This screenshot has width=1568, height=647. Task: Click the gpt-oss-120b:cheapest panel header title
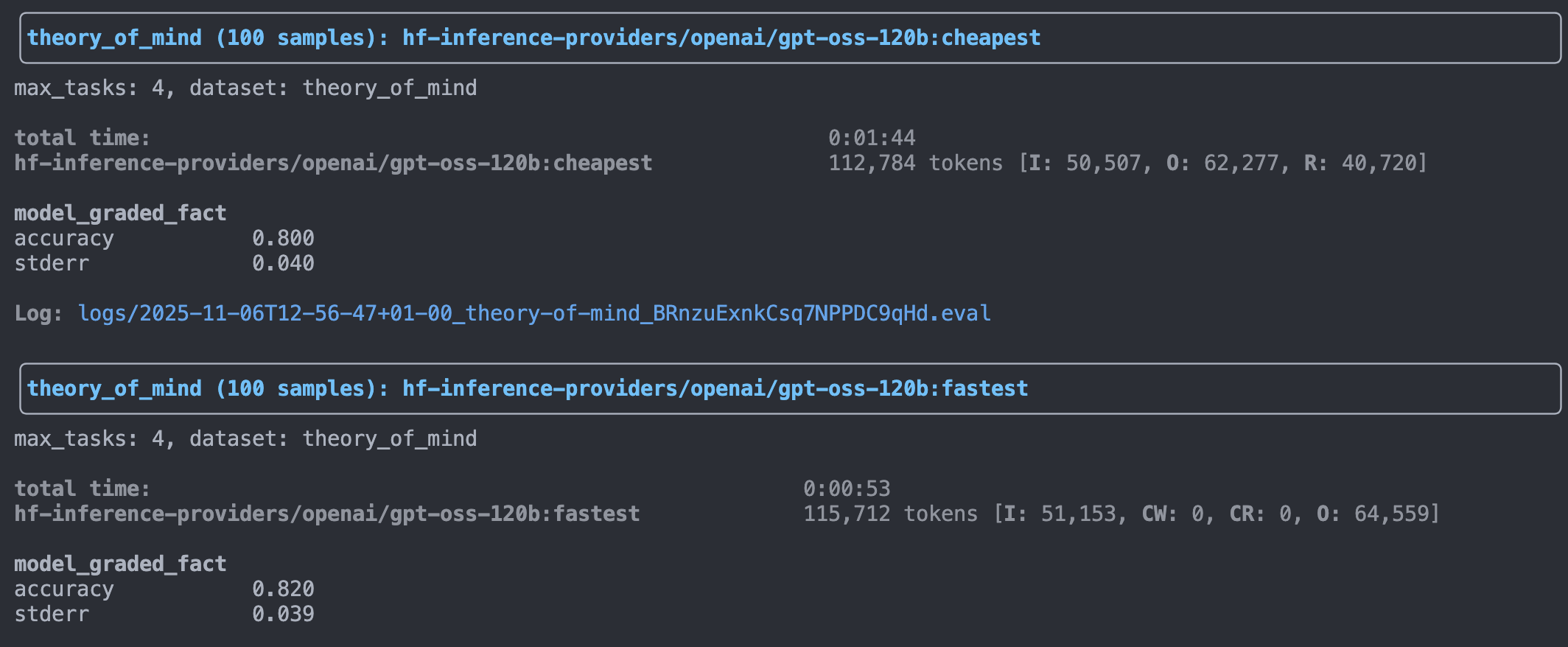point(533,38)
